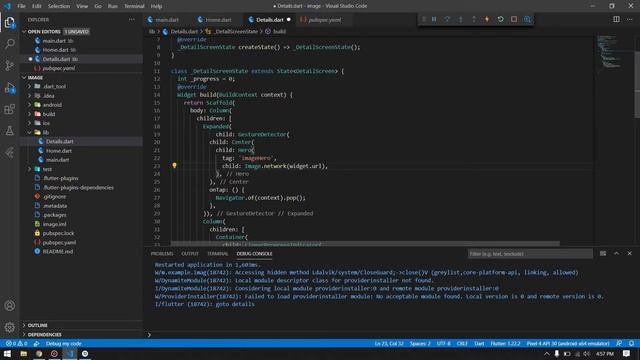Switch to the Terminal panel tab
Viewport: 640px width, 360px height.
(x=218, y=253)
